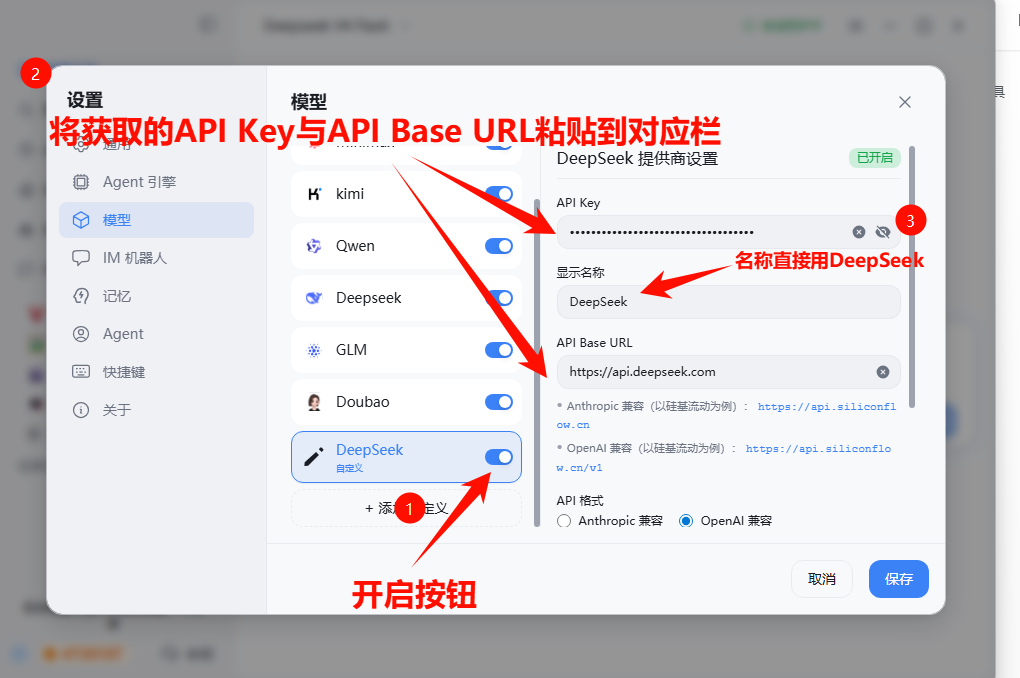Toggle the custom DeepSeek 自定义 switch
Viewport: 1020px width, 678px height.
click(x=499, y=457)
